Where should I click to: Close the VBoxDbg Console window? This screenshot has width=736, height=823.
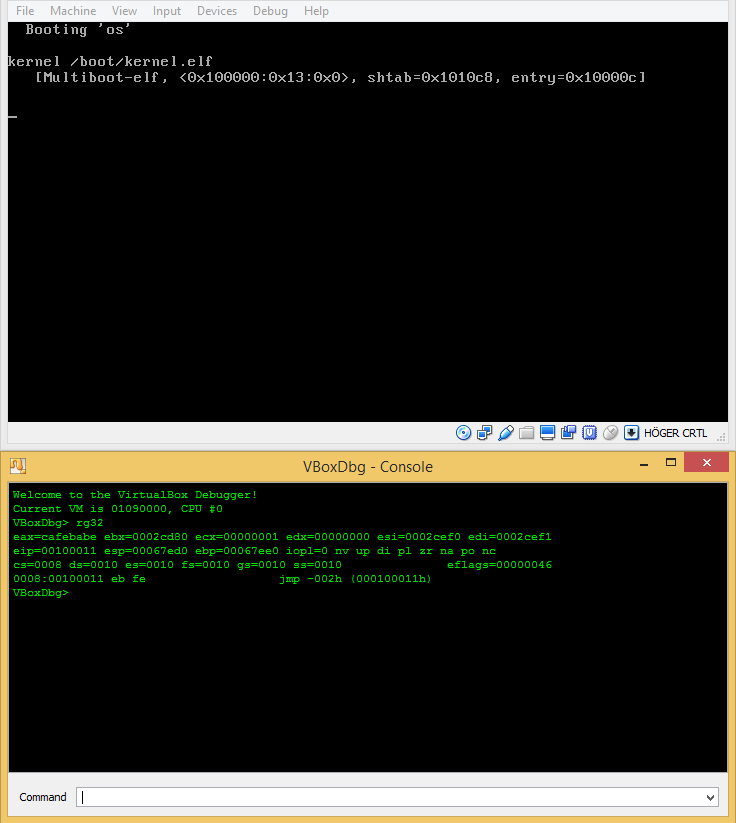[707, 462]
